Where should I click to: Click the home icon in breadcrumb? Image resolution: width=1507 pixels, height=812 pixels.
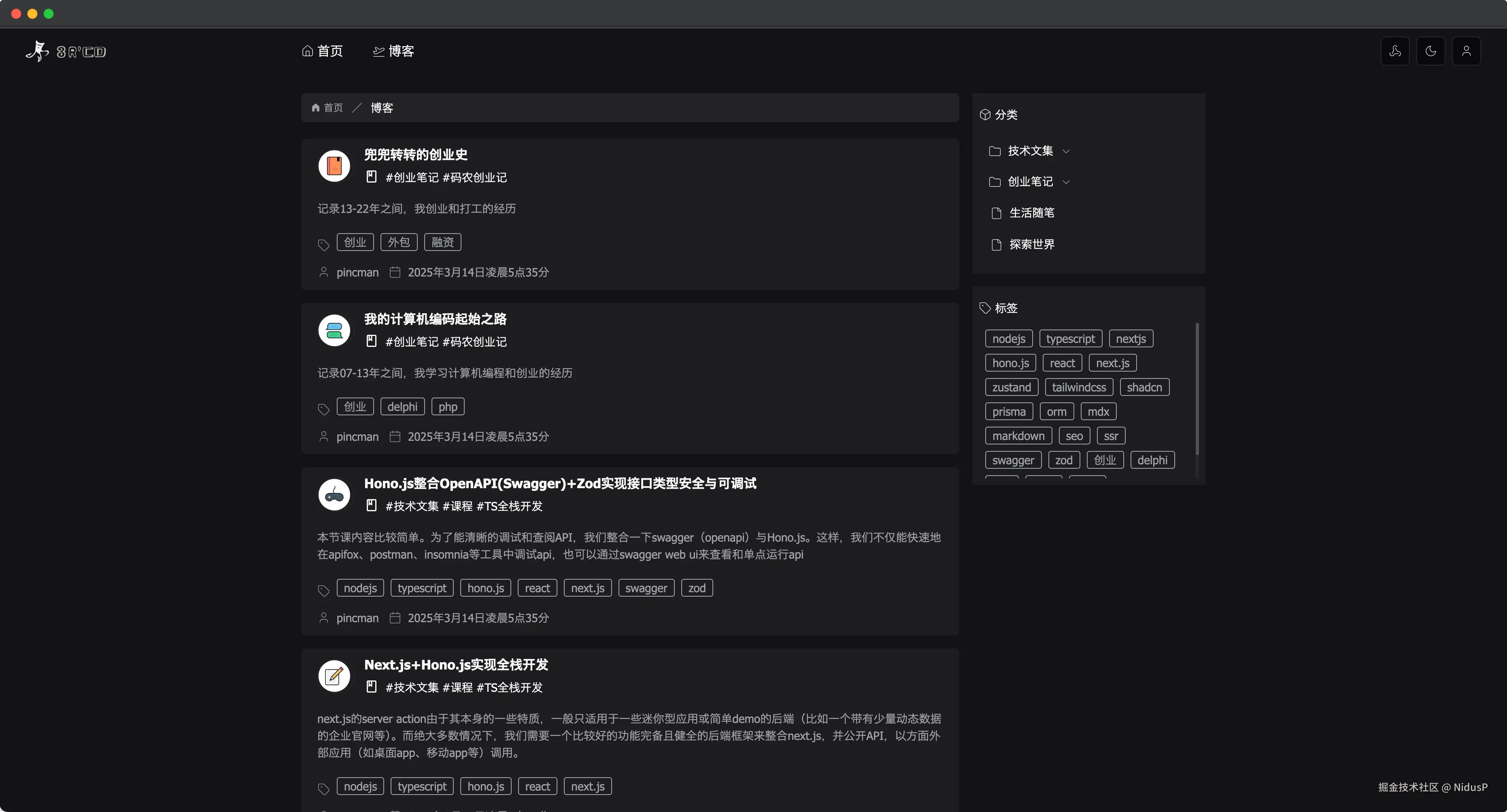point(316,108)
